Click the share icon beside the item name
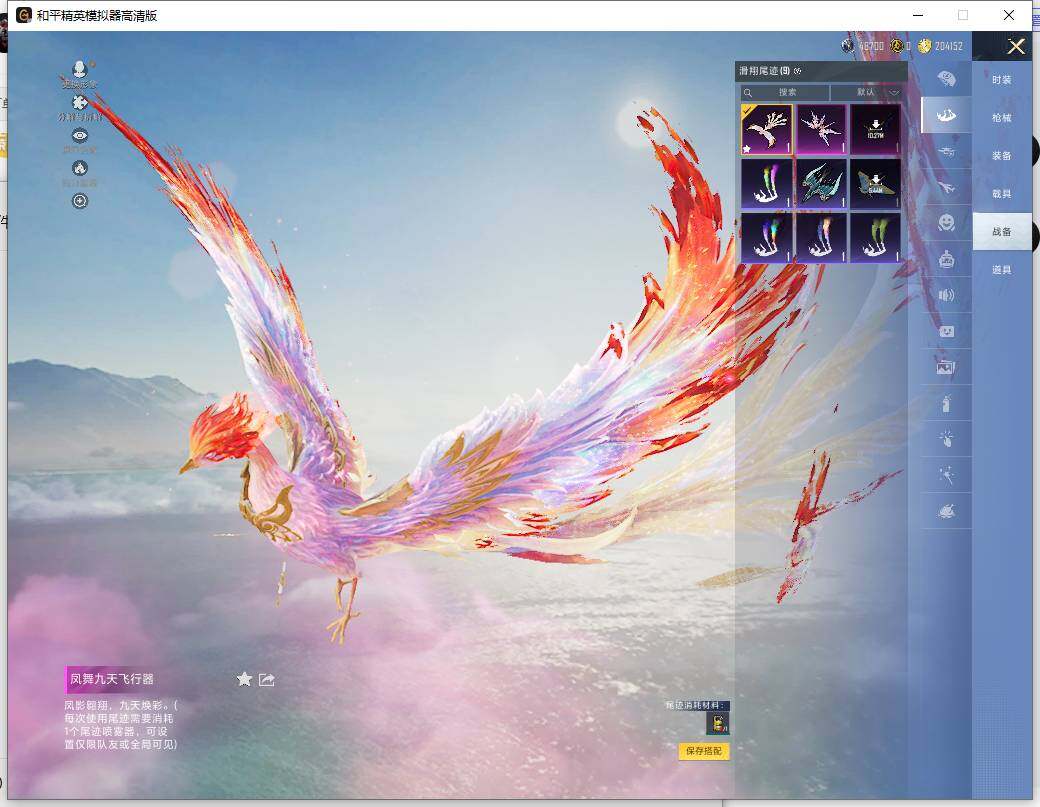 tap(267, 680)
